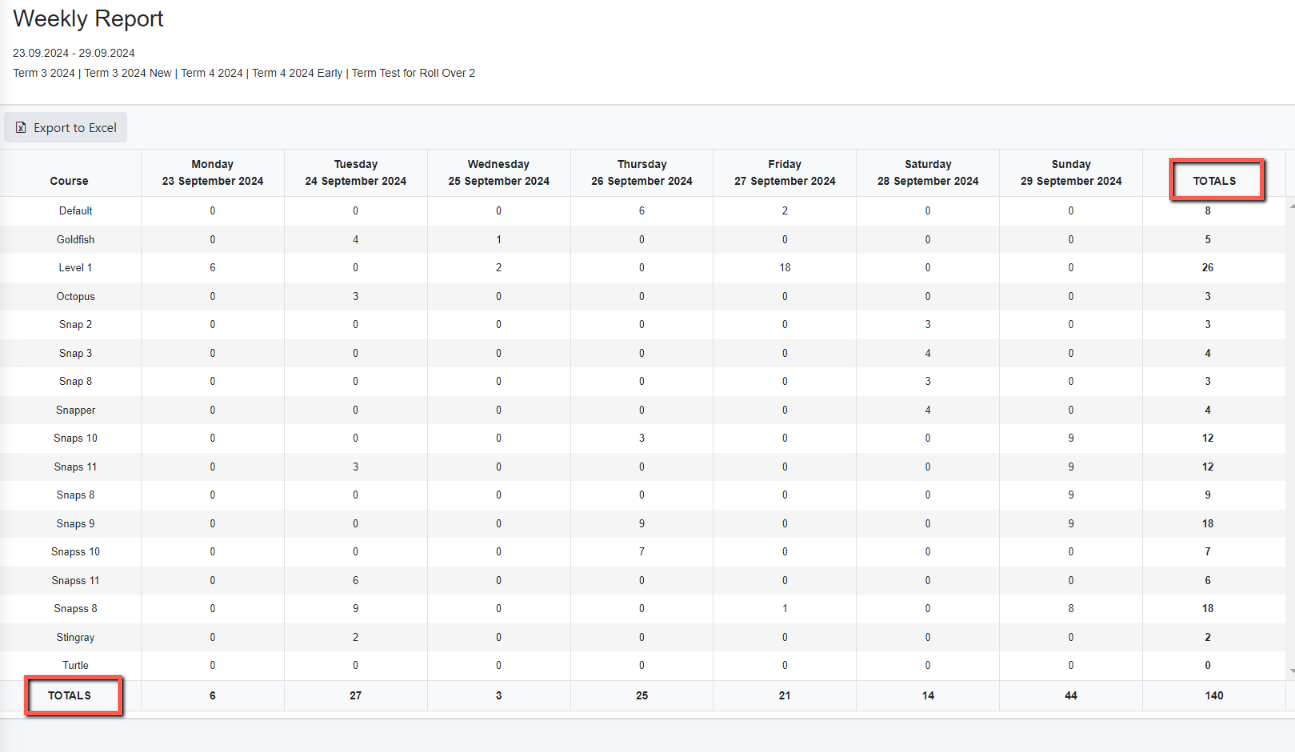
Task: Click the terms list line under date range
Action: (x=244, y=73)
